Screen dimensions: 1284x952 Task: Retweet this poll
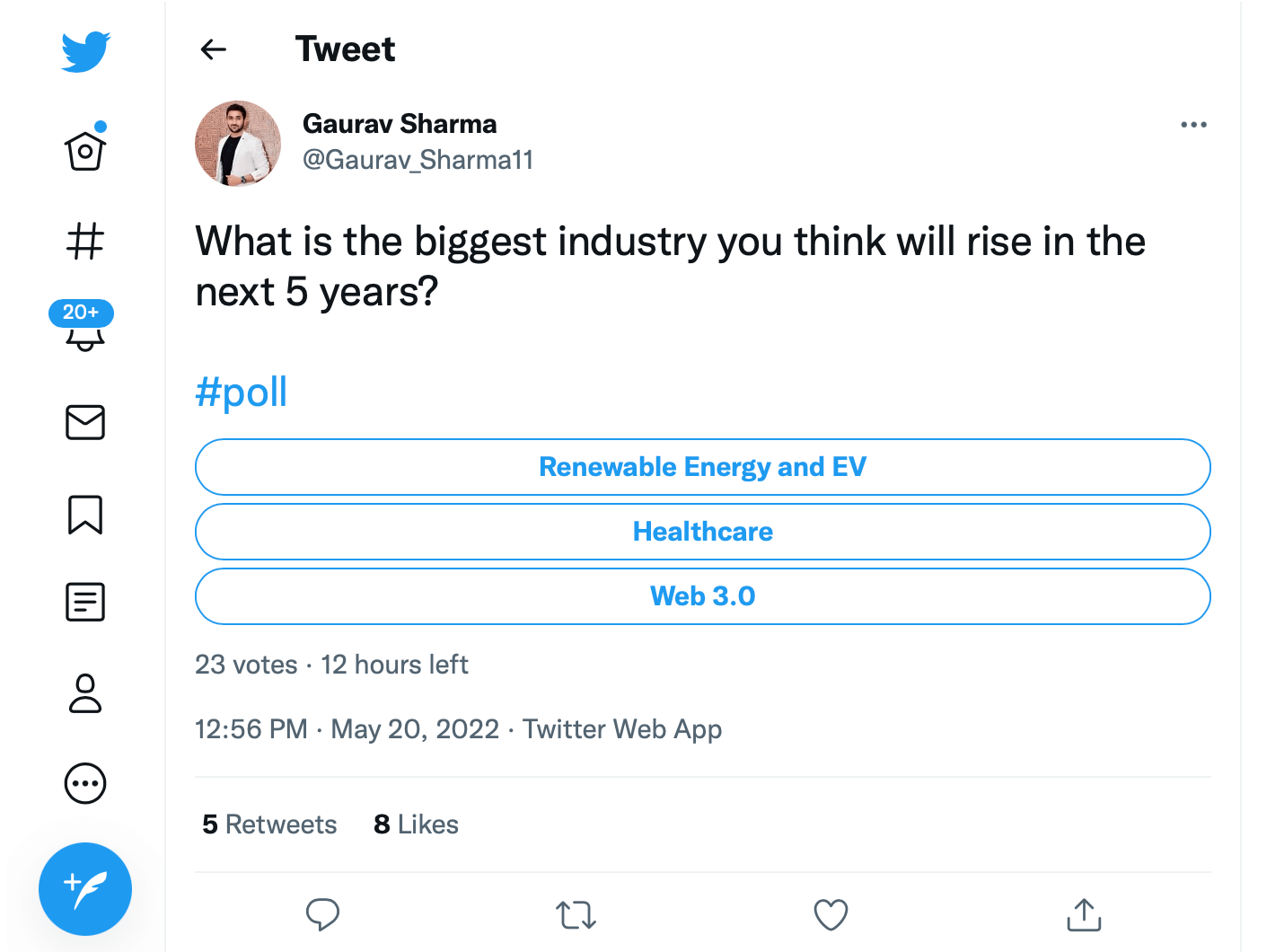pos(576,914)
